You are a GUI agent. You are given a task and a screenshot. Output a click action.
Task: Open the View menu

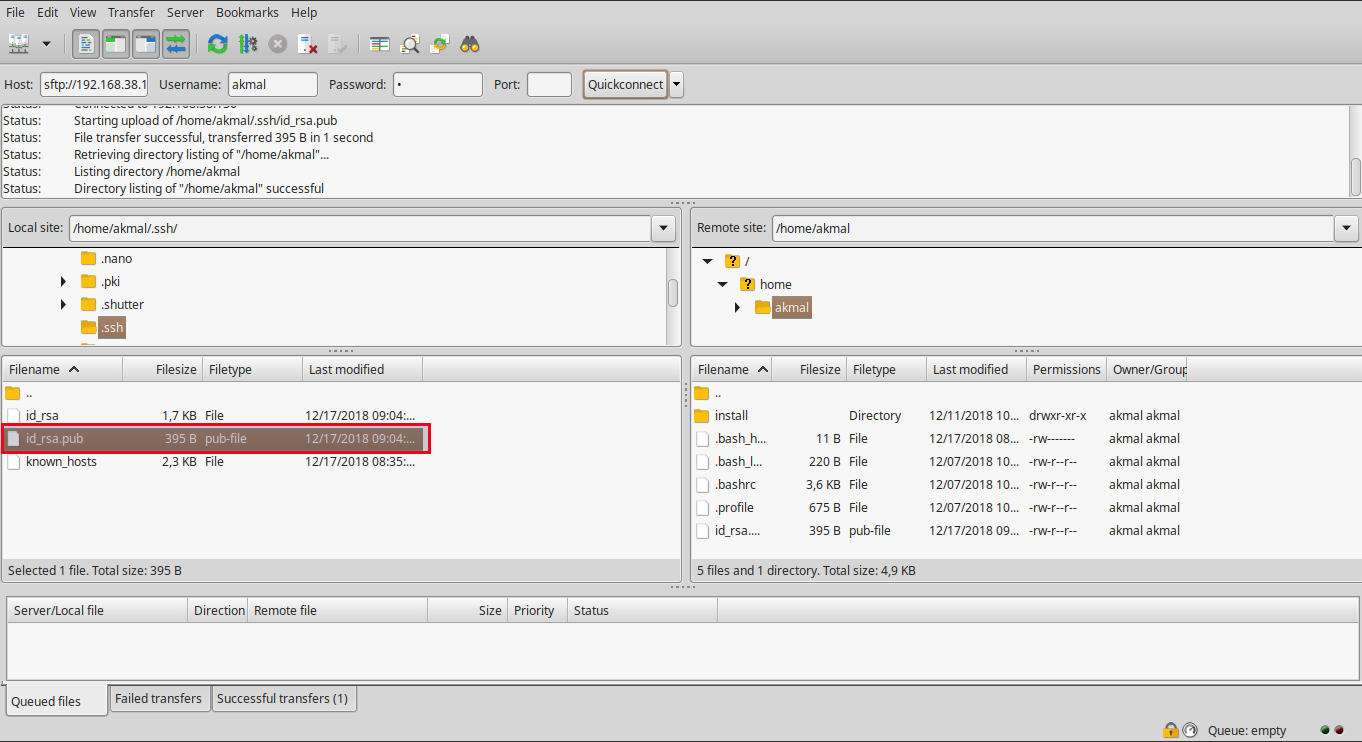click(x=83, y=12)
